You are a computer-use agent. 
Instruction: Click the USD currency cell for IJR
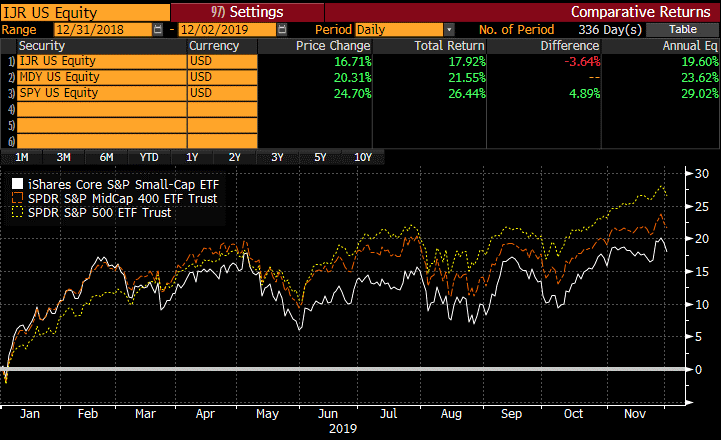pyautogui.click(x=223, y=62)
